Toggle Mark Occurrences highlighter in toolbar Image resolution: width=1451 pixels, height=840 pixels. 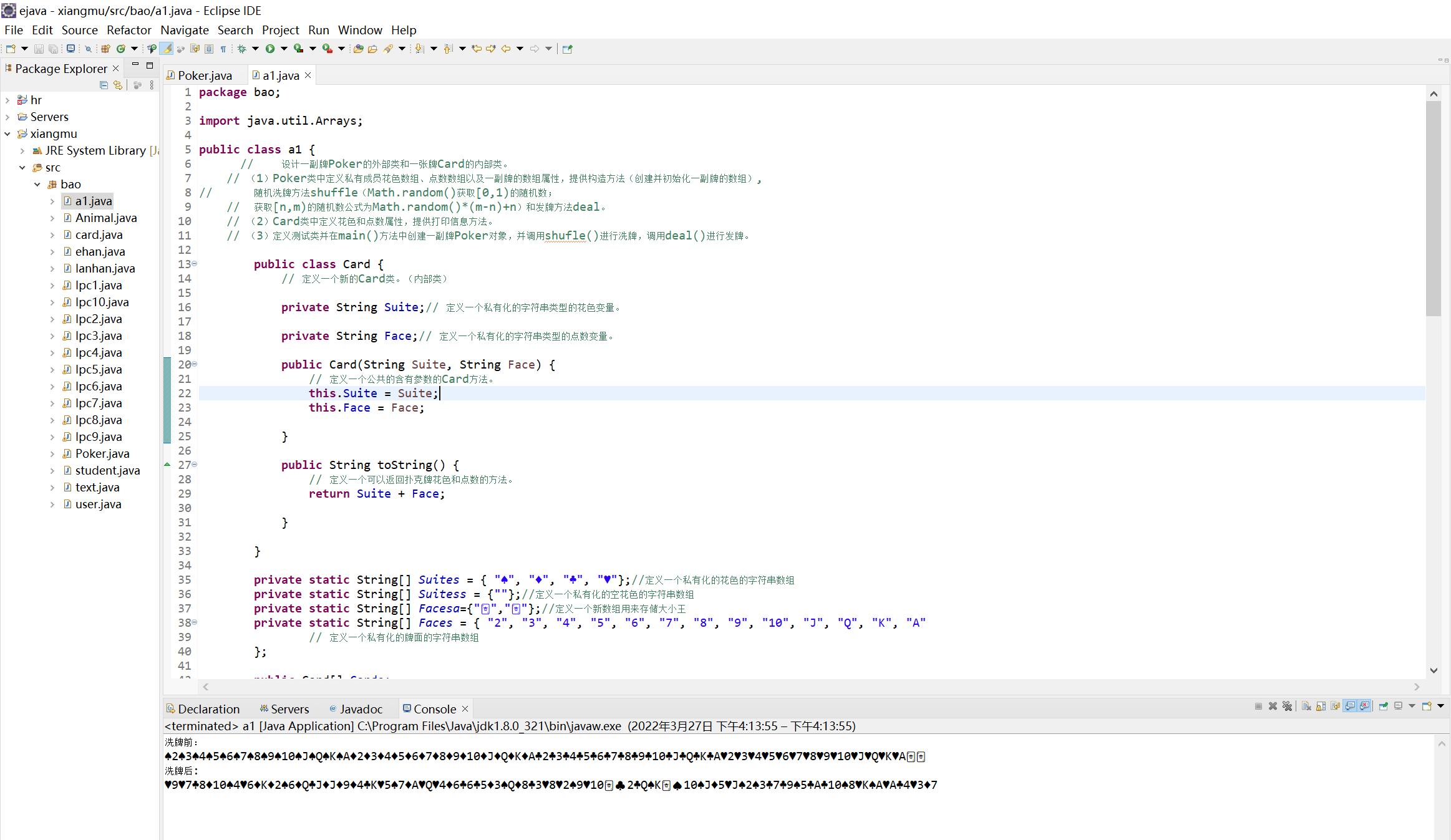click(x=167, y=49)
